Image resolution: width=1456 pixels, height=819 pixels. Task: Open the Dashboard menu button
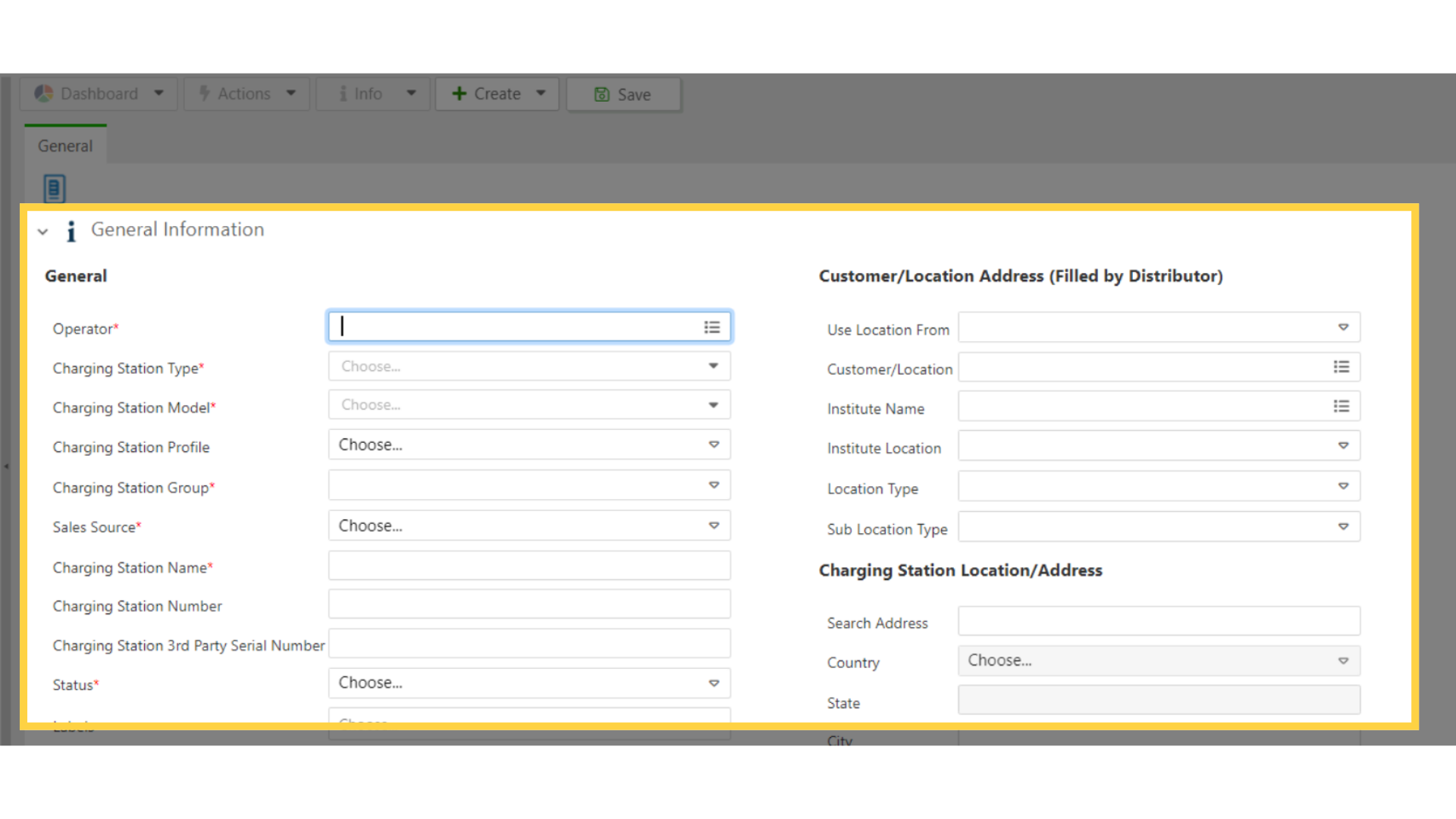pos(99,94)
